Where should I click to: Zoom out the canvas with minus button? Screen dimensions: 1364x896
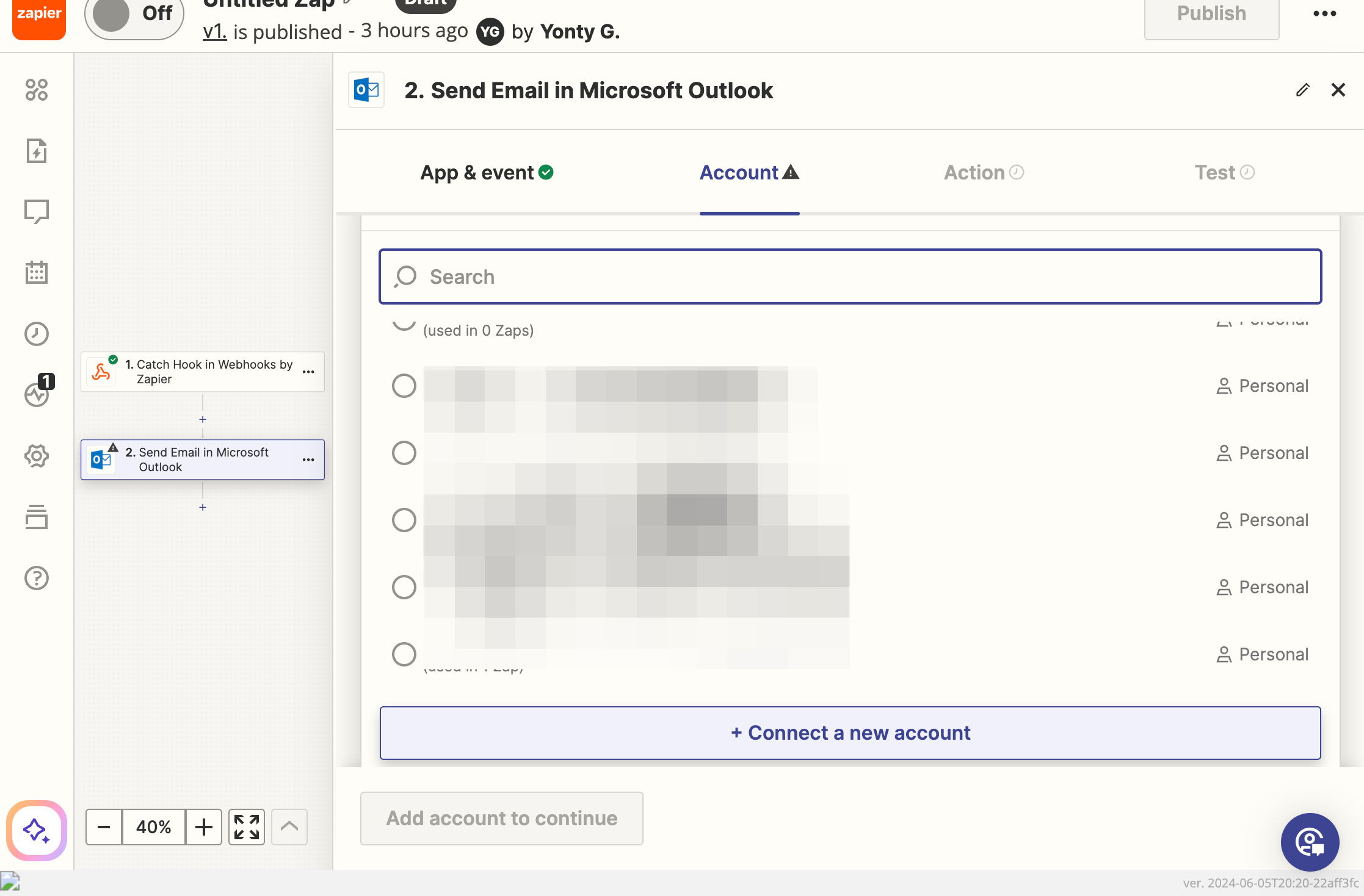(104, 827)
